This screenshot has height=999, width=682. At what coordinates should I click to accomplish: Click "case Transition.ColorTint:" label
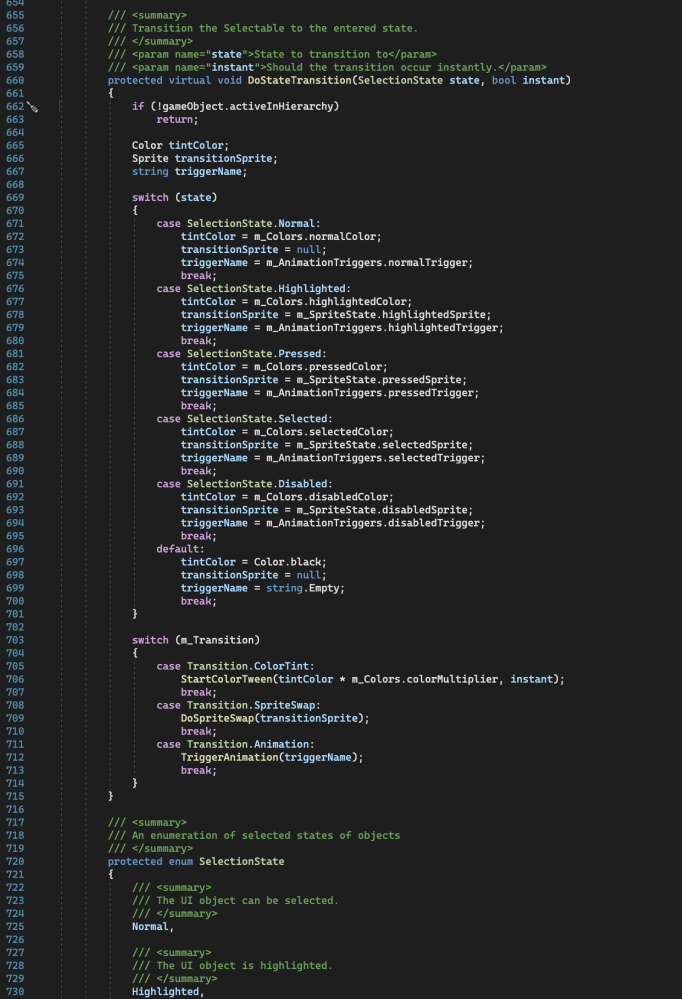pyautogui.click(x=236, y=666)
